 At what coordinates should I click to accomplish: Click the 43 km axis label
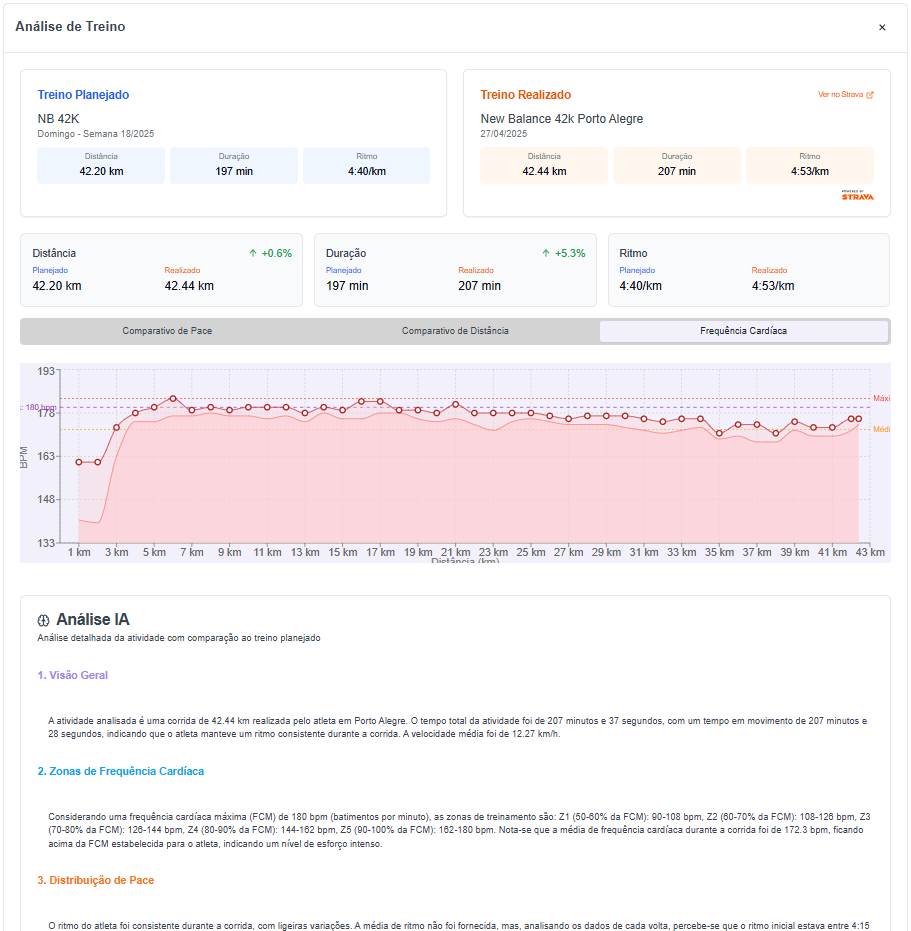870,552
